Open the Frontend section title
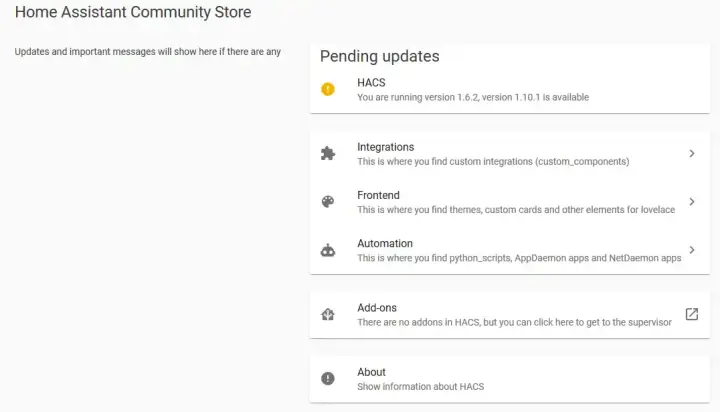 click(x=378, y=195)
